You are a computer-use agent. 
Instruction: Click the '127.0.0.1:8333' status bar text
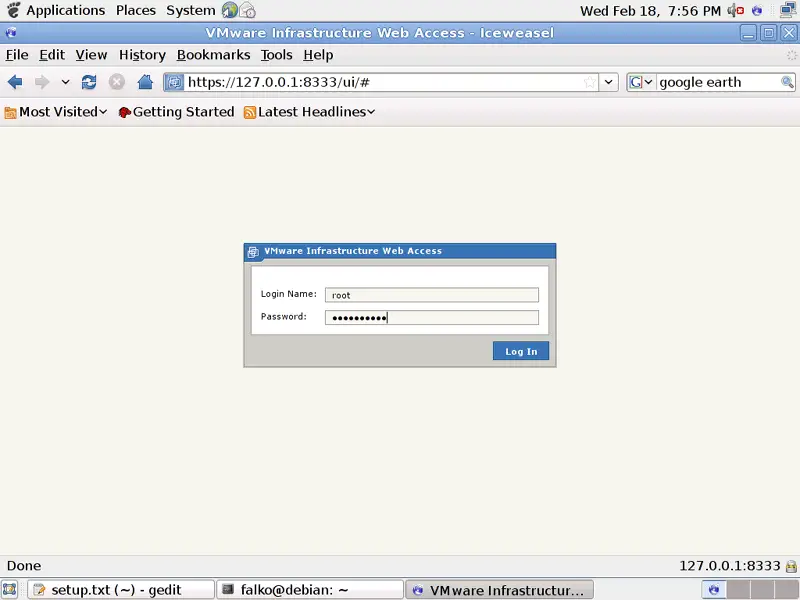pyautogui.click(x=730, y=566)
